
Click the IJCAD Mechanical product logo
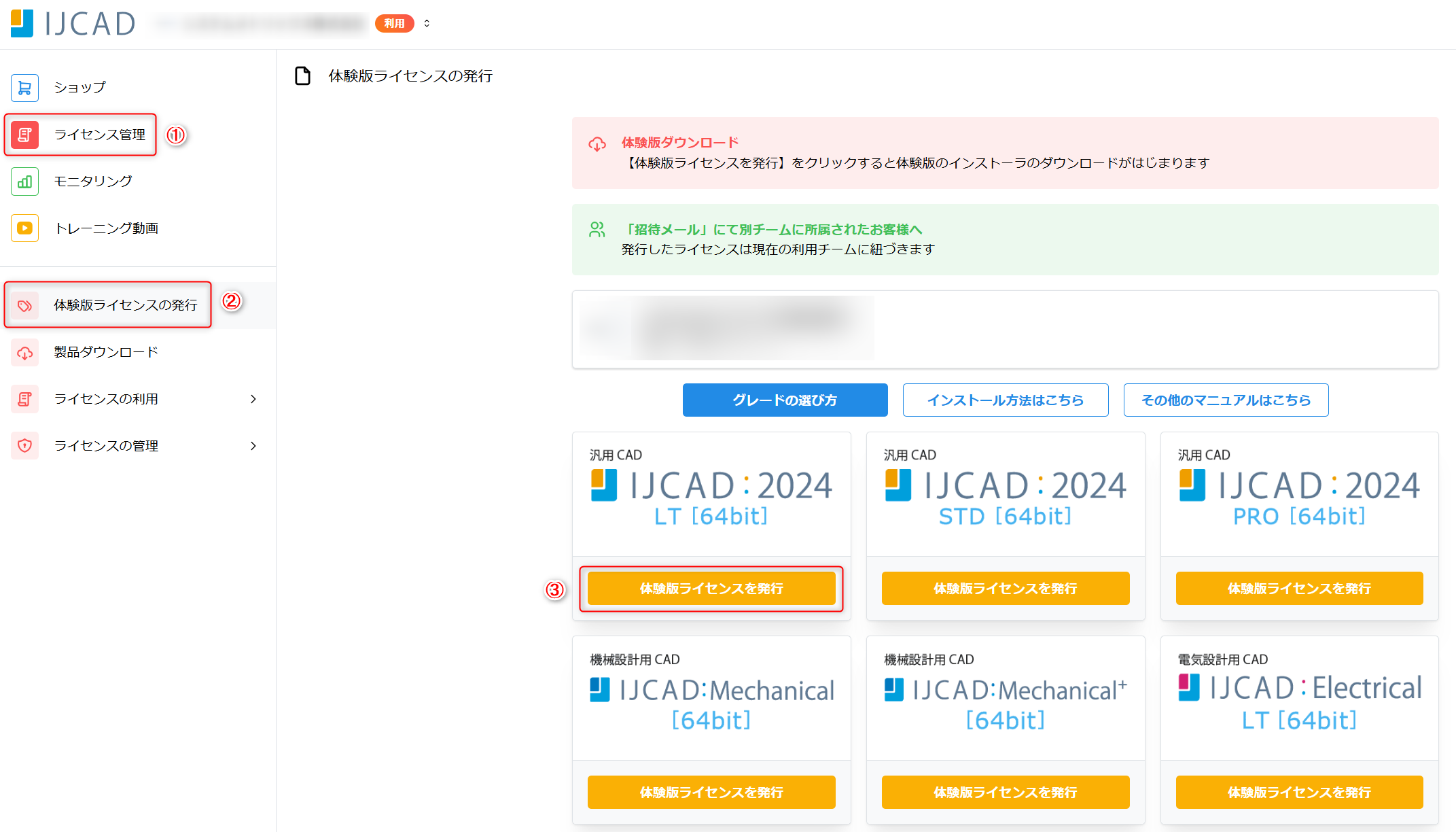711,704
